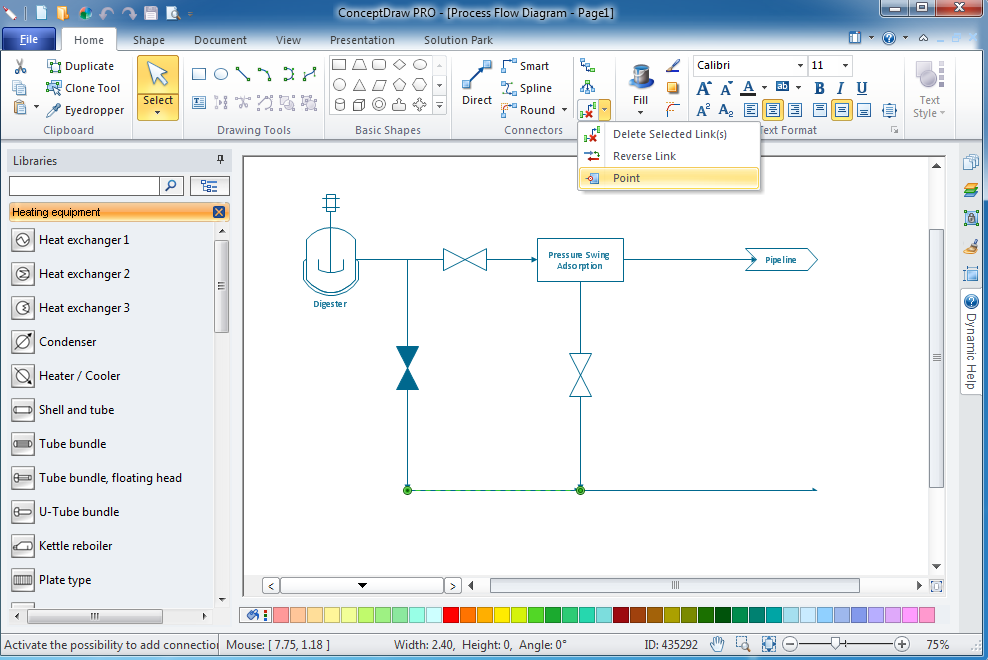Toggle Underline text formatting
988x660 pixels.
click(x=861, y=89)
